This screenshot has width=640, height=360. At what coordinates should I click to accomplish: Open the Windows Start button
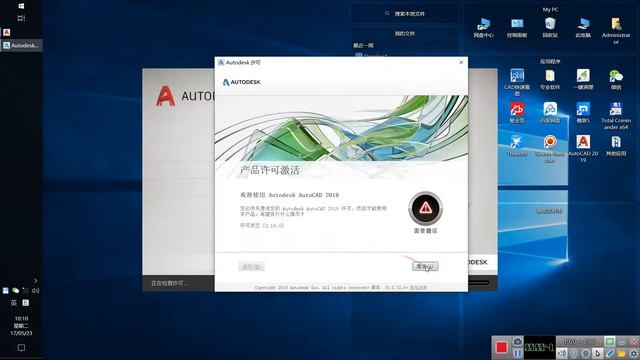click(x=21, y=6)
